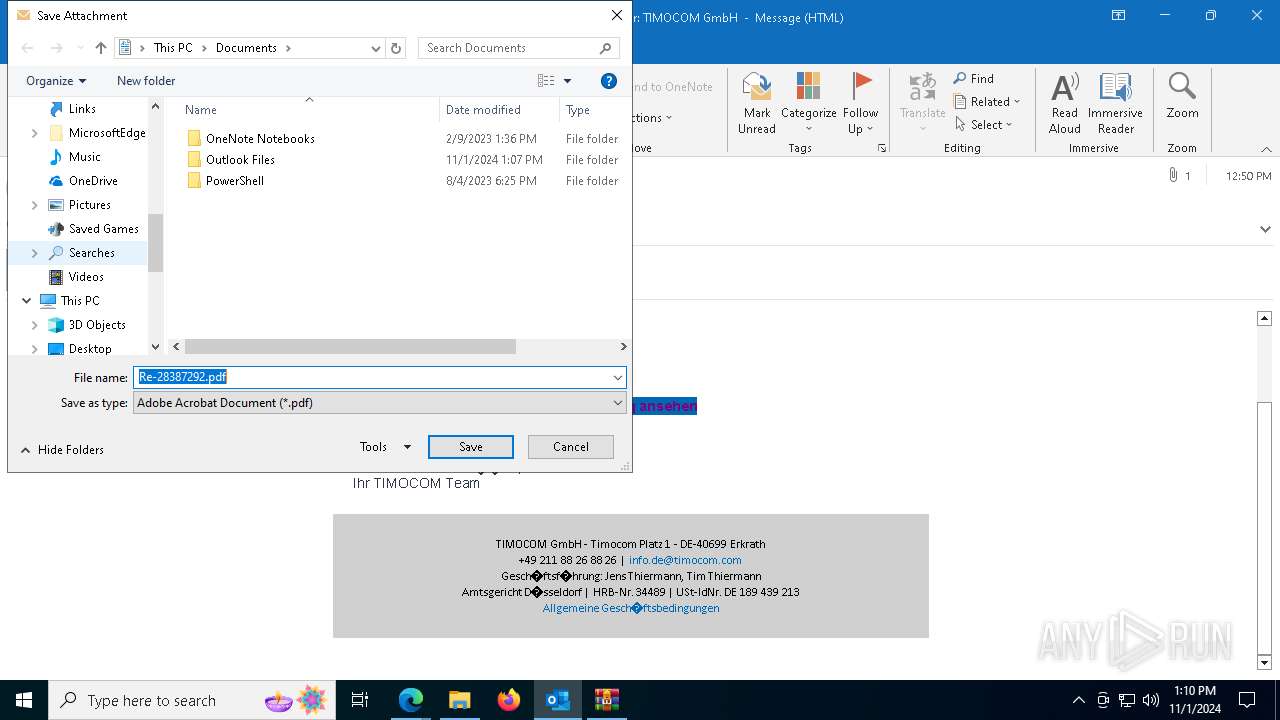Open previous locations dropdown in address bar
Image resolution: width=1280 pixels, height=720 pixels.
coord(376,48)
